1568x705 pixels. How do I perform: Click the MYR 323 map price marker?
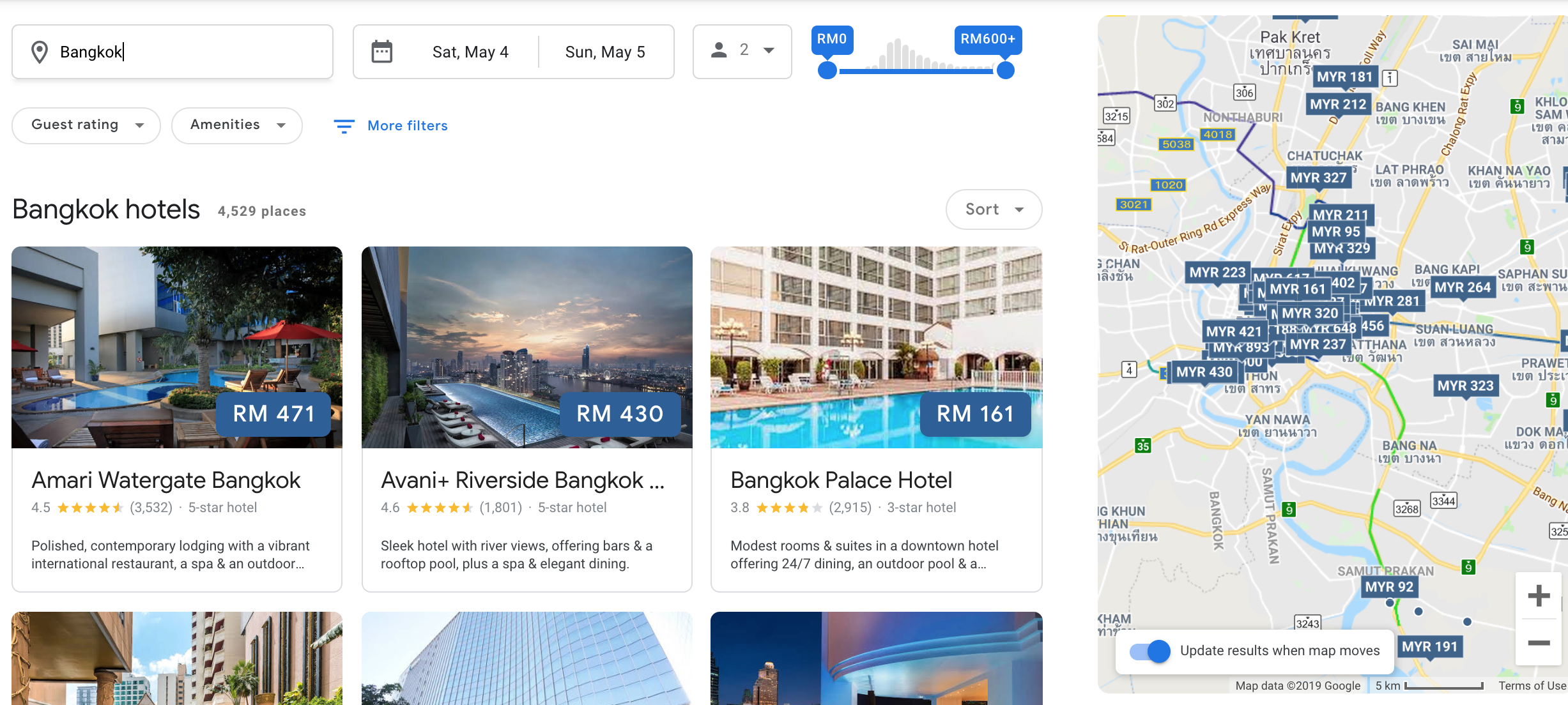(x=1465, y=386)
